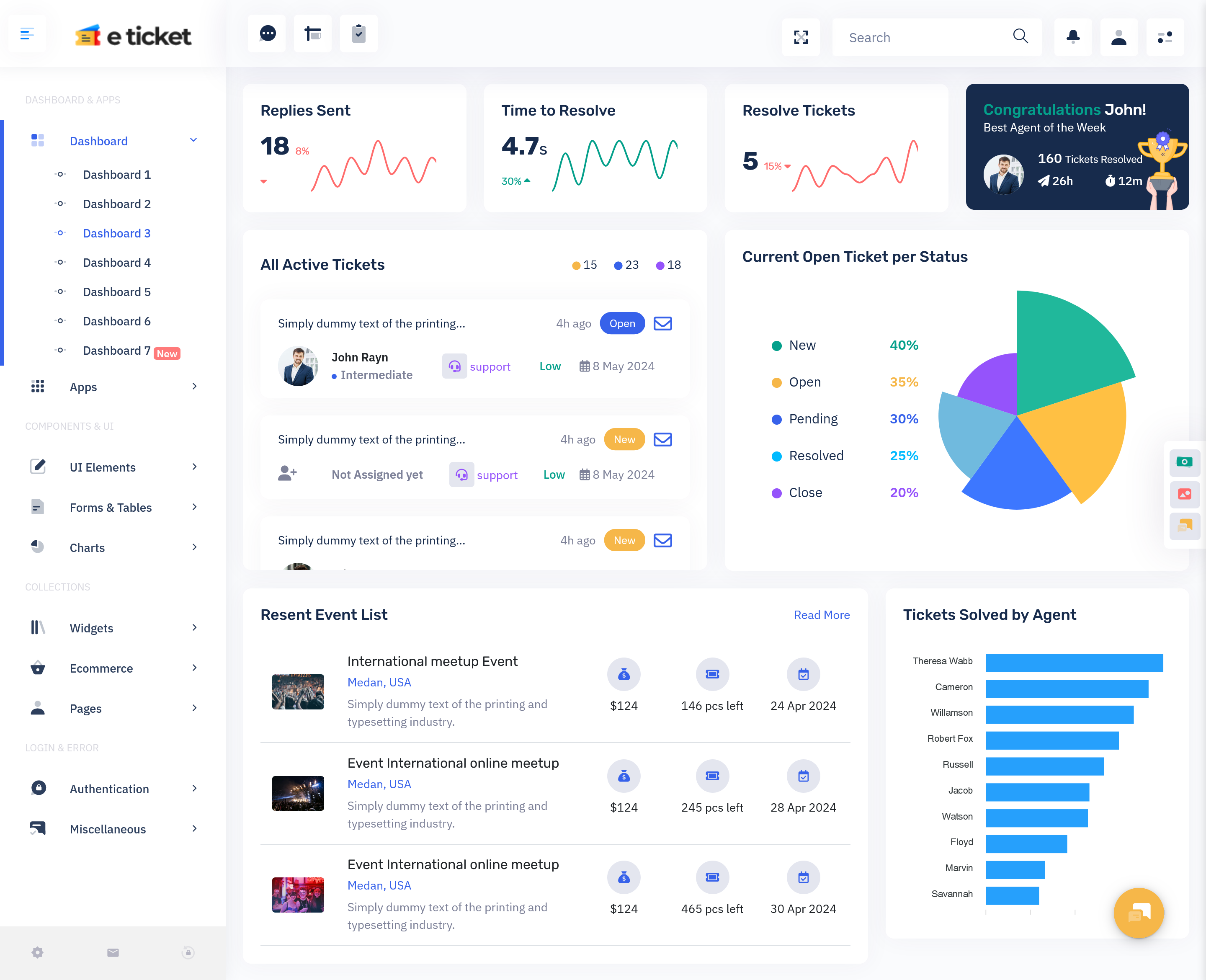Click Read More link
This screenshot has width=1206, height=980.
coord(822,615)
